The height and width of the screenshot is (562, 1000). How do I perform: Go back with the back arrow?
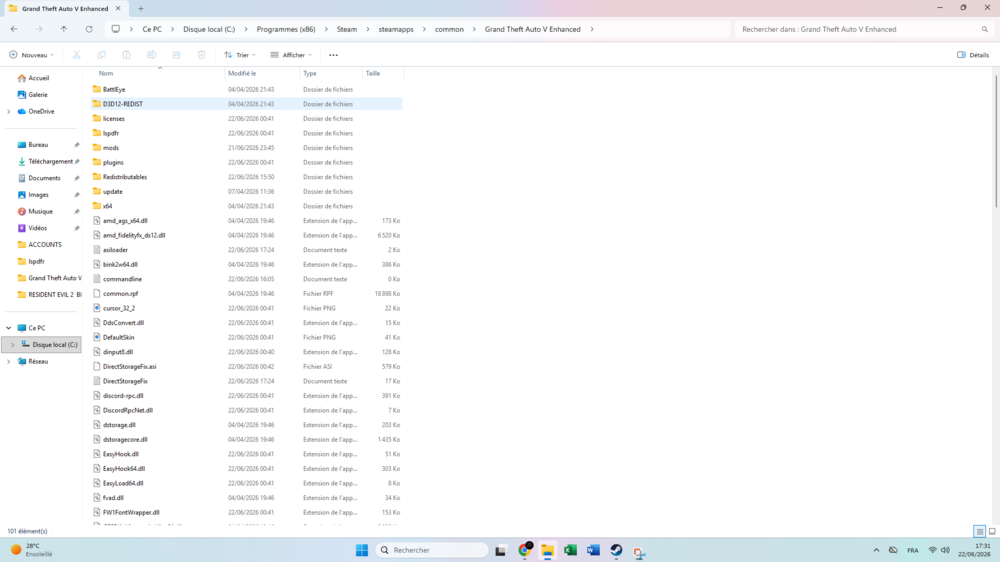click(x=14, y=29)
